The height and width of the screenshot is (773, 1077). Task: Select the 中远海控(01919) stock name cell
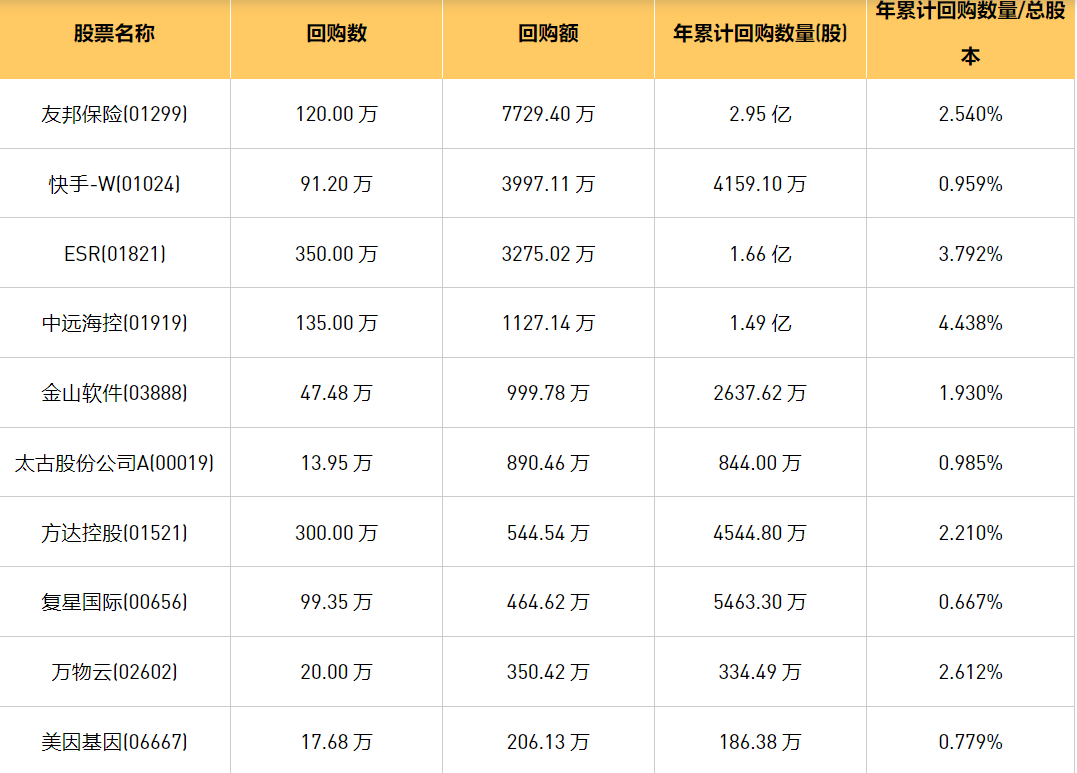coord(114,324)
